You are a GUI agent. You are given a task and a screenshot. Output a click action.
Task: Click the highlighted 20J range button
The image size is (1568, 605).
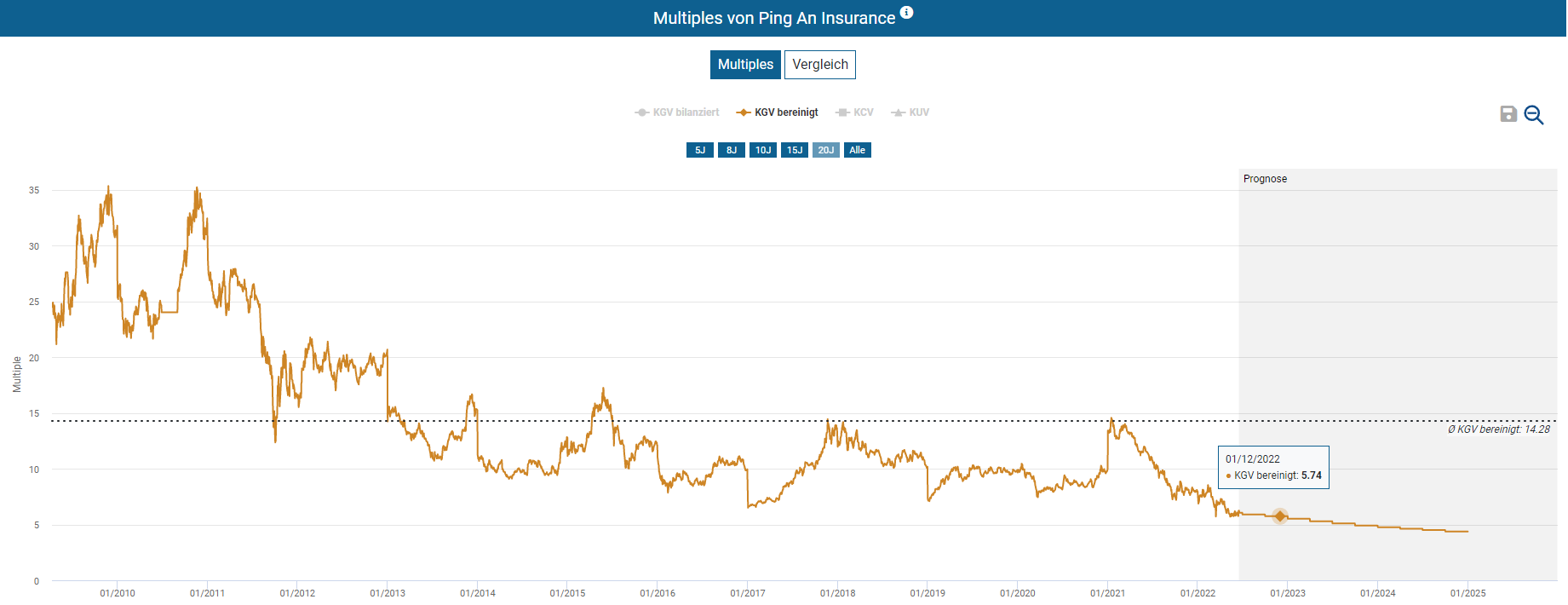(x=826, y=150)
